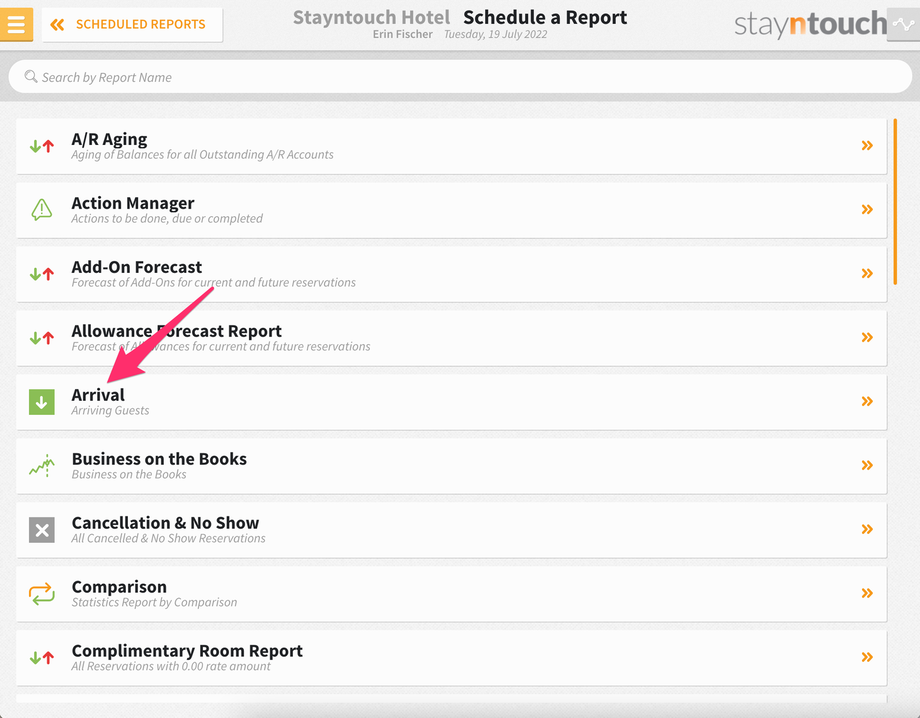Screen dimensions: 920x718
Task: Open the analytics graph icon at top right
Action: tap(903, 24)
